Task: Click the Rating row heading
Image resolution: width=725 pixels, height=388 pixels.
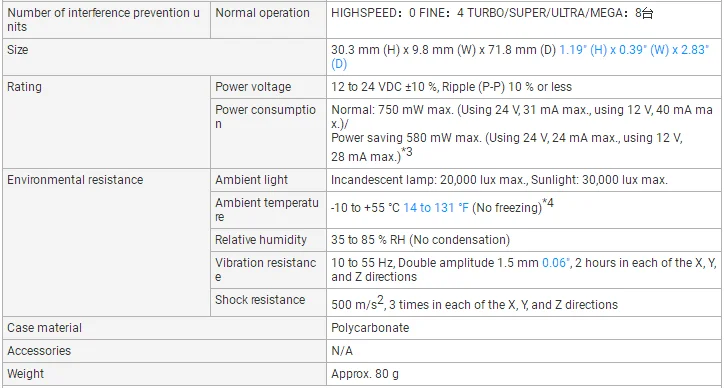Action: click(24, 87)
